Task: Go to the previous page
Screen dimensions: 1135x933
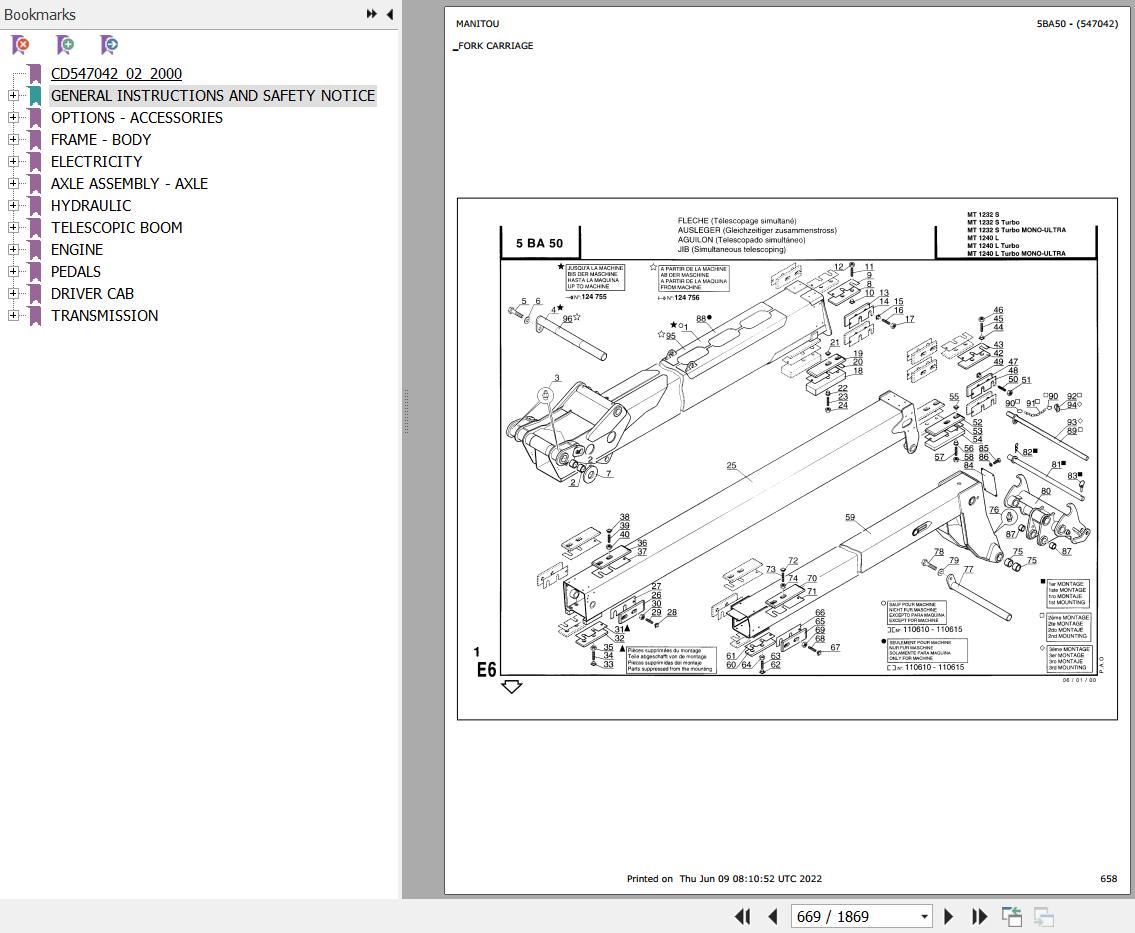Action: [772, 916]
